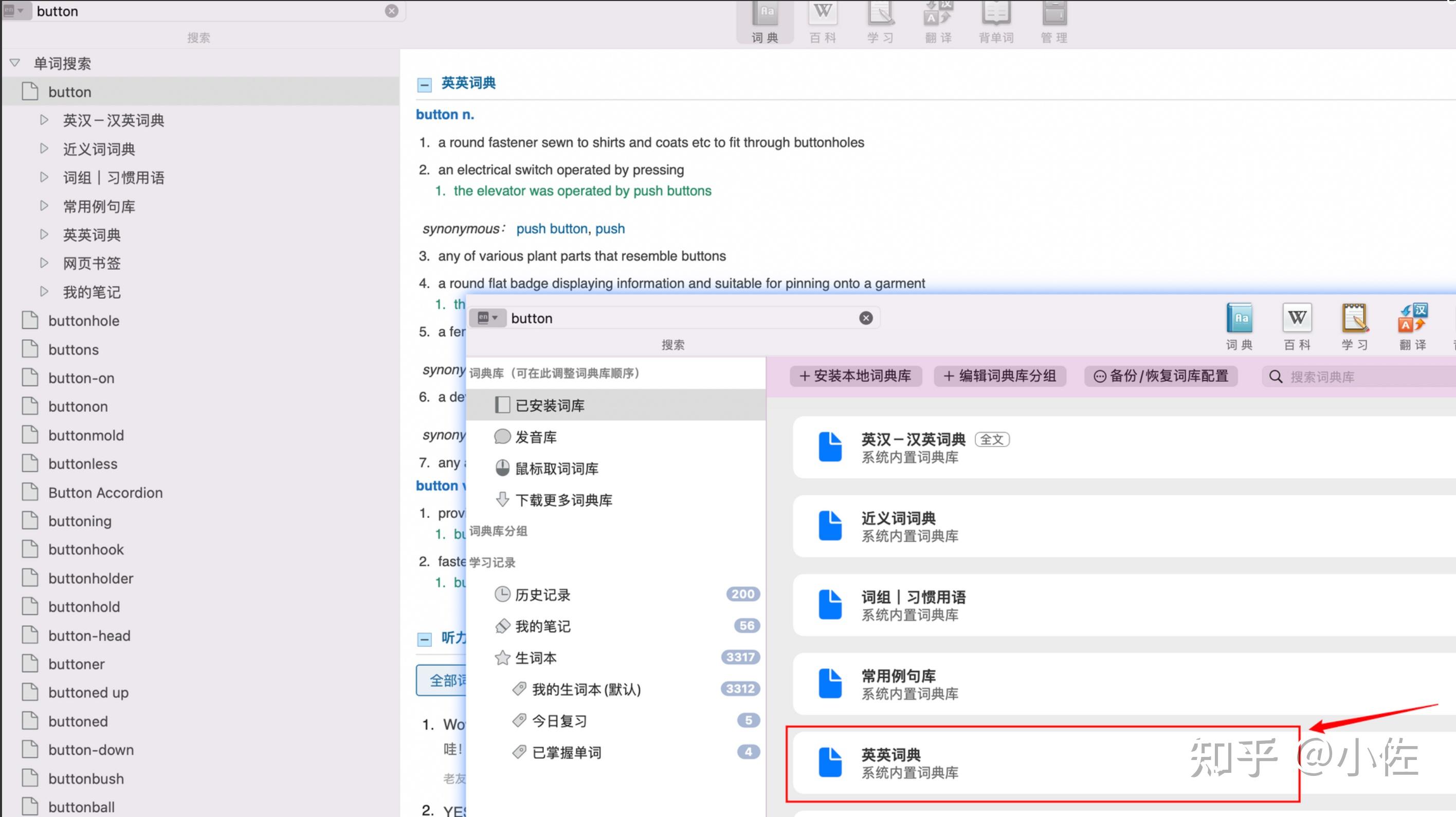Select button-on in word list
The width and height of the screenshot is (1456, 817).
point(201,378)
